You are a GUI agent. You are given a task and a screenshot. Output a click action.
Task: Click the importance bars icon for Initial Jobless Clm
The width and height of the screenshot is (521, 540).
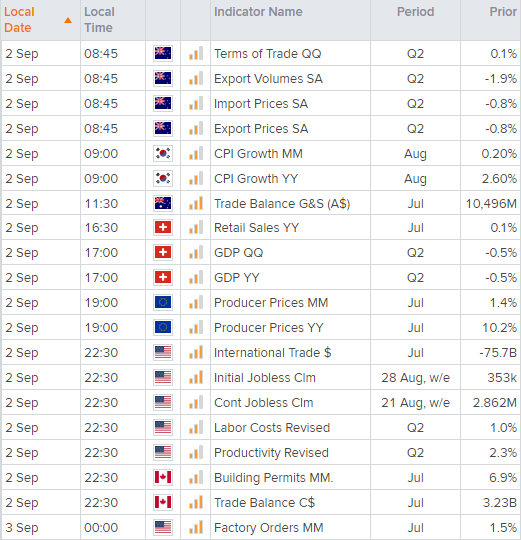tap(196, 377)
